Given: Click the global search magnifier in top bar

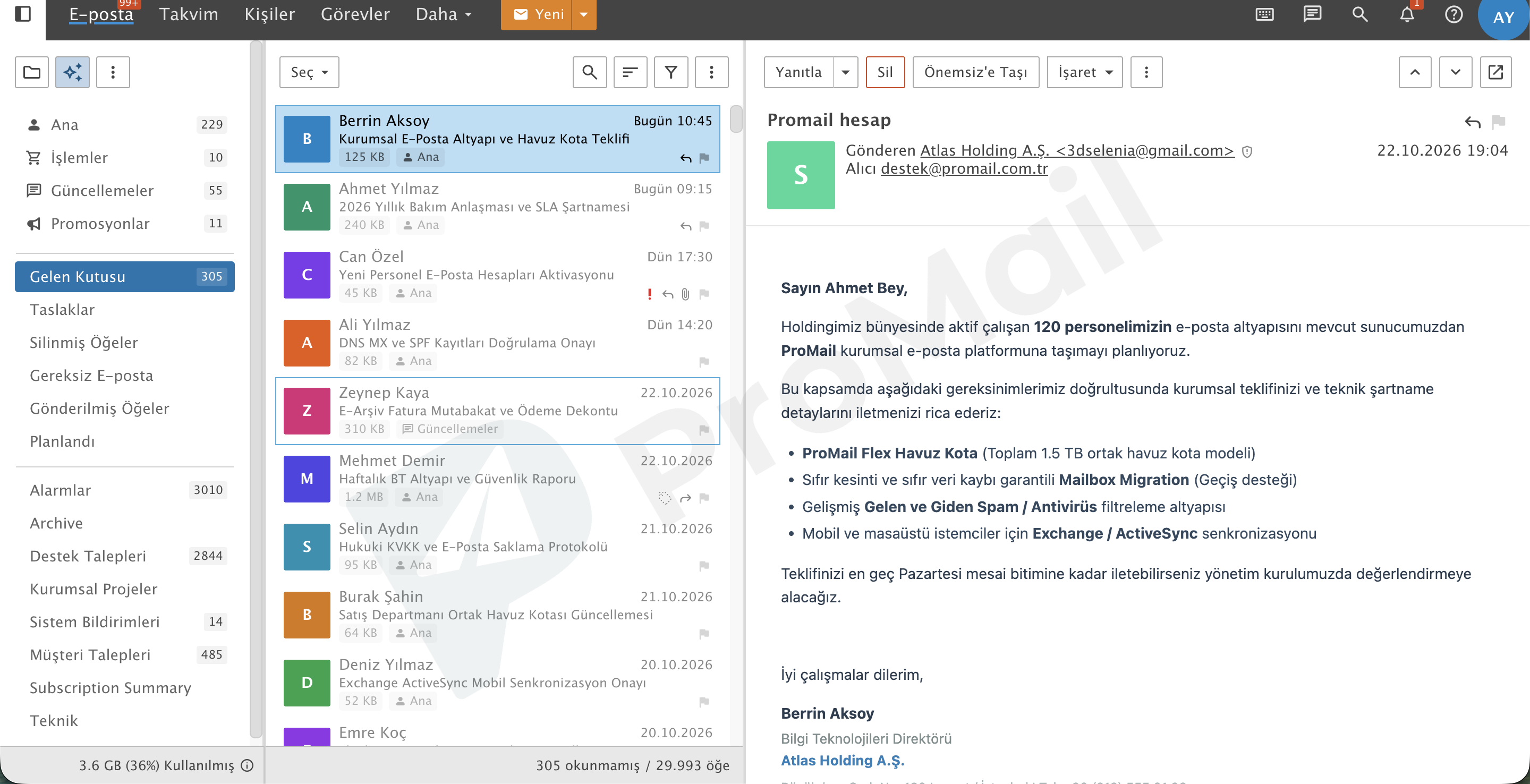Looking at the screenshot, I should pyautogui.click(x=1359, y=14).
